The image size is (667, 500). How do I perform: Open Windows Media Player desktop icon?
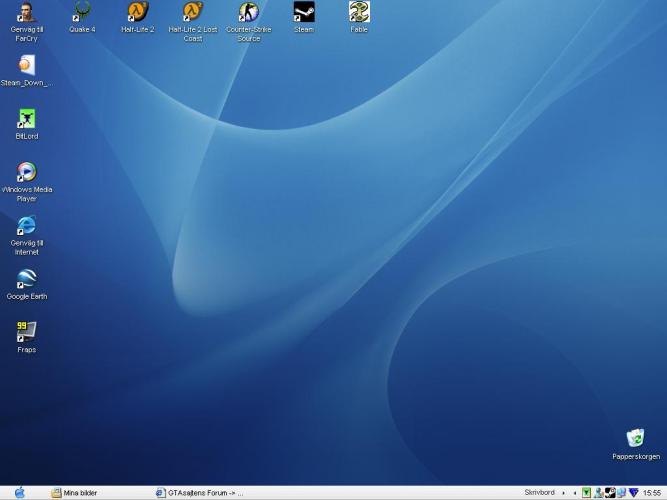click(x=27, y=172)
